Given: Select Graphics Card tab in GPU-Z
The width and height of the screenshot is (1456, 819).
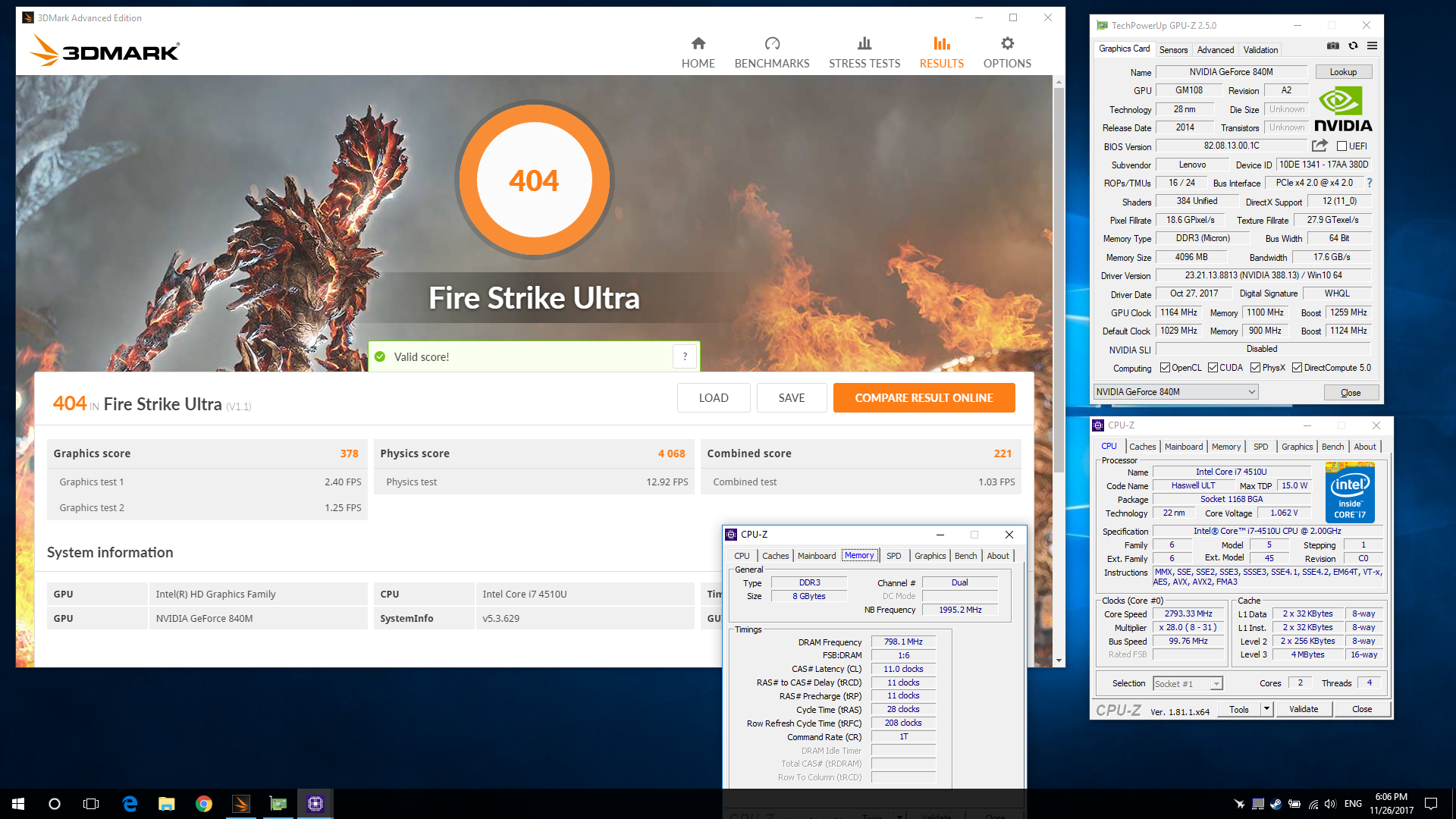Looking at the screenshot, I should [1124, 49].
